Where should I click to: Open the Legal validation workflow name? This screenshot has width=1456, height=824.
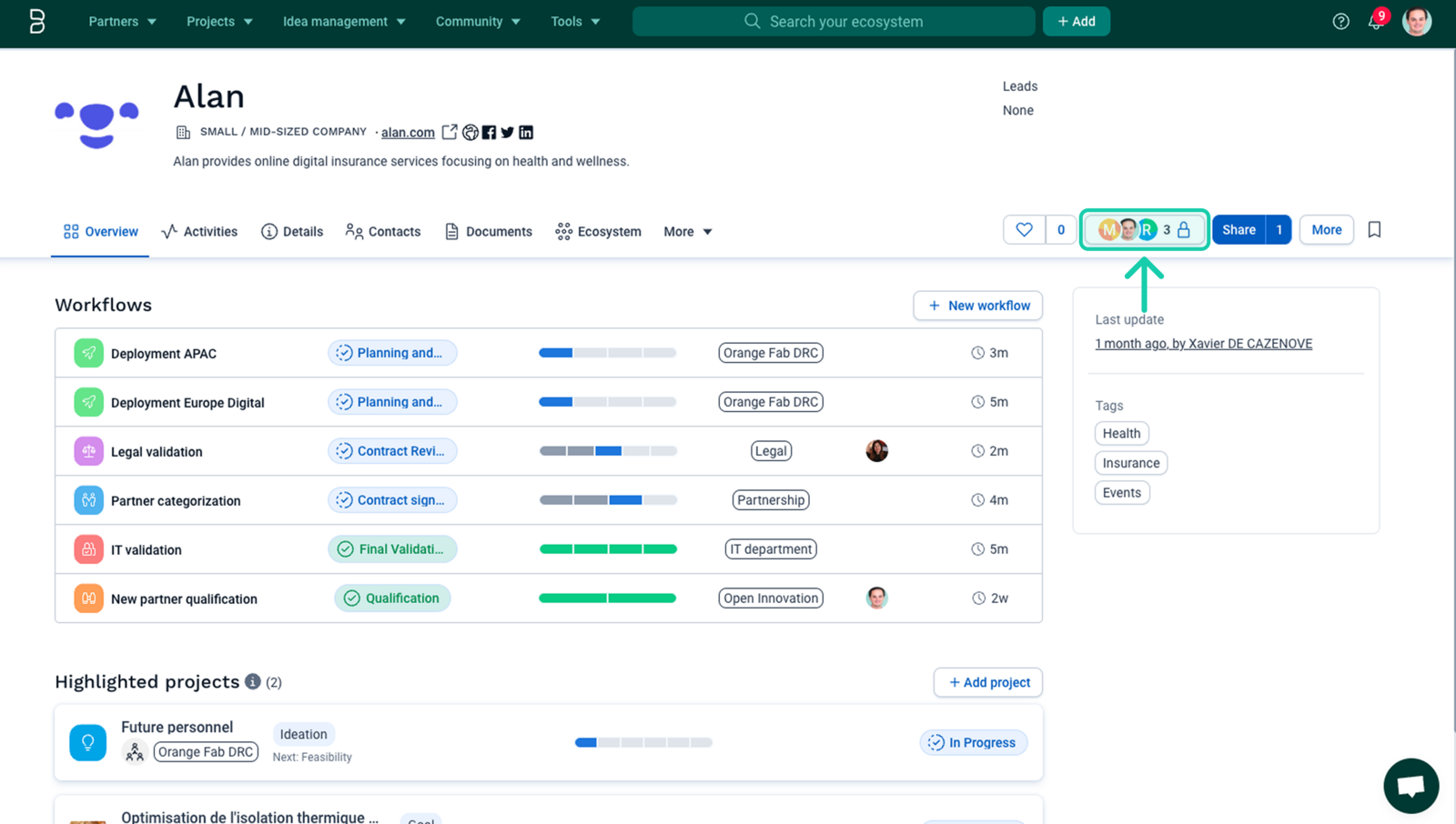tap(157, 452)
